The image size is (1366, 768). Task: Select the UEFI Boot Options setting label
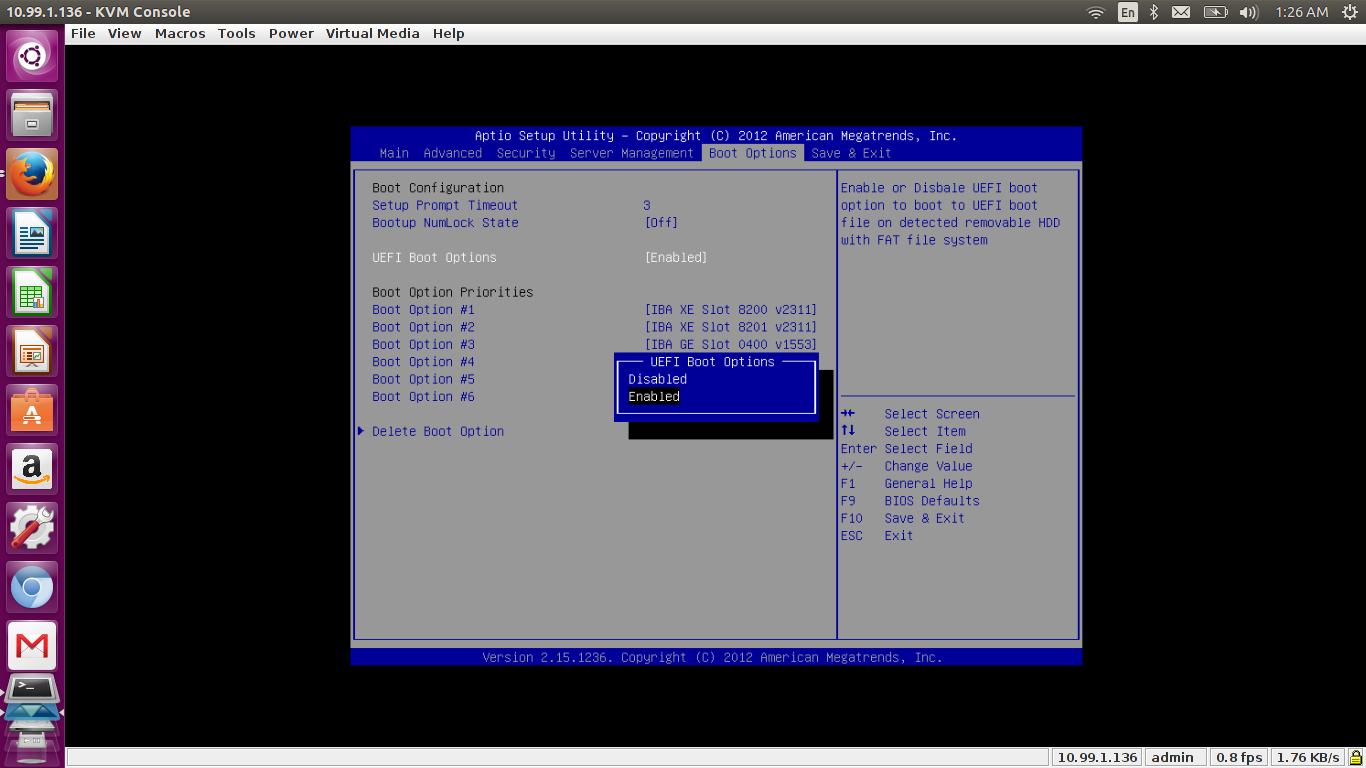[434, 258]
